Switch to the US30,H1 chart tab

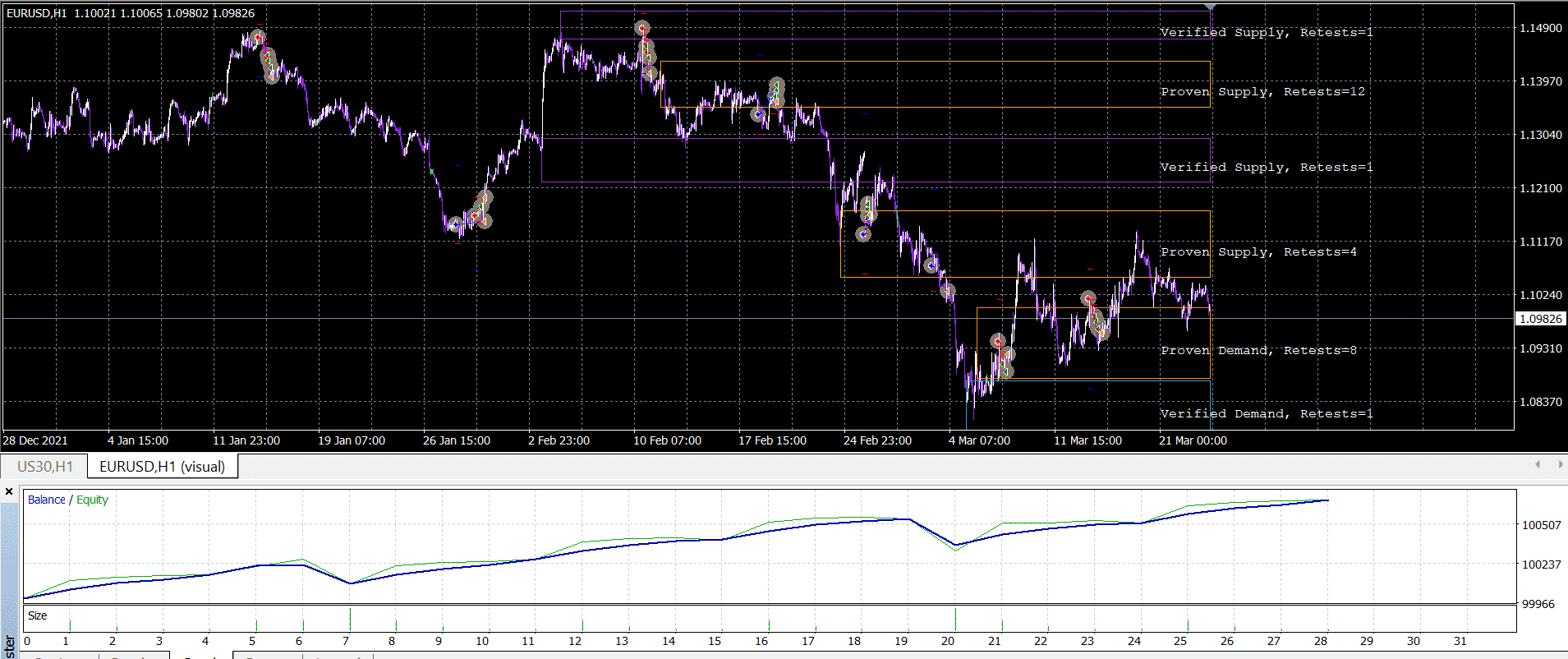tap(45, 467)
